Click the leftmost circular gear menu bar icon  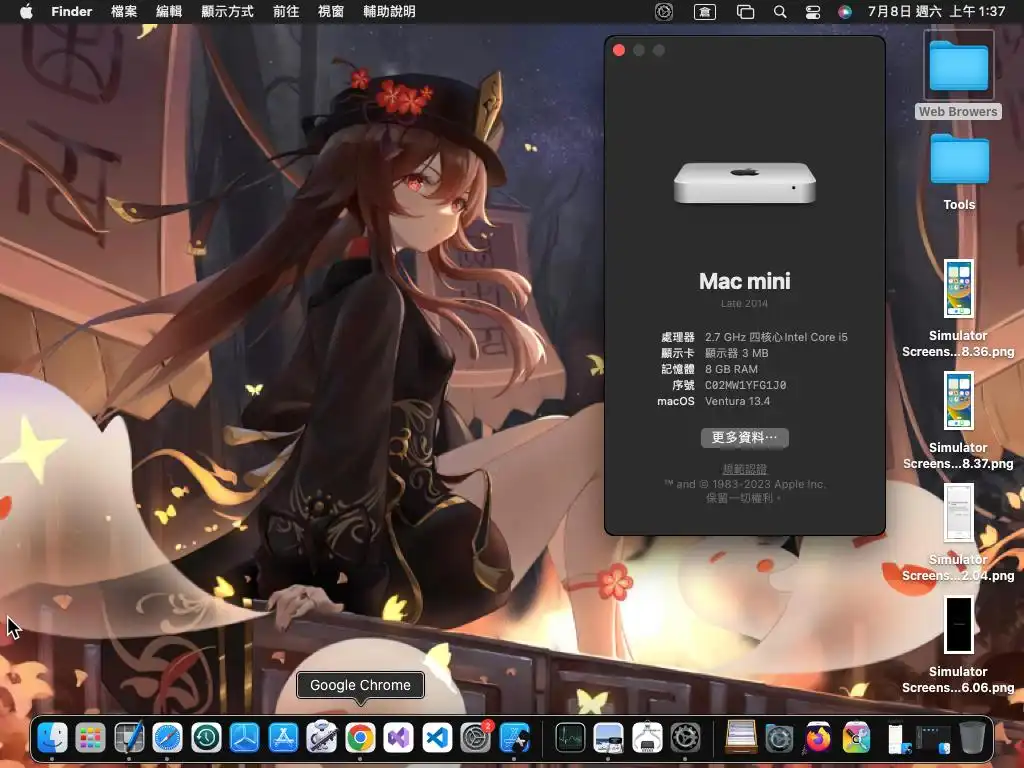(x=664, y=12)
